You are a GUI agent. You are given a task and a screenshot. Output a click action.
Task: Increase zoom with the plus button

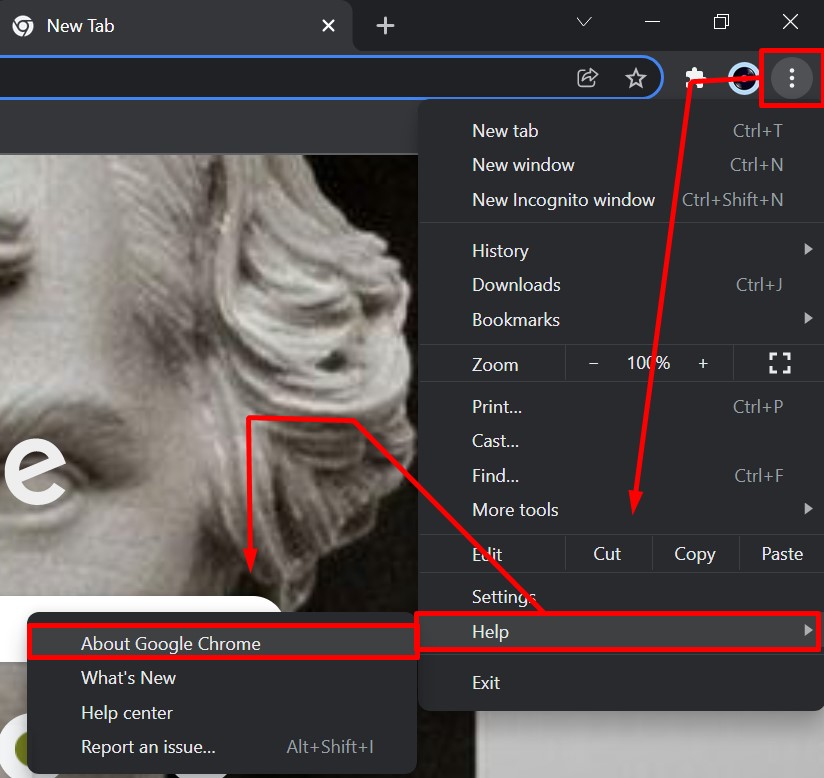click(x=703, y=364)
